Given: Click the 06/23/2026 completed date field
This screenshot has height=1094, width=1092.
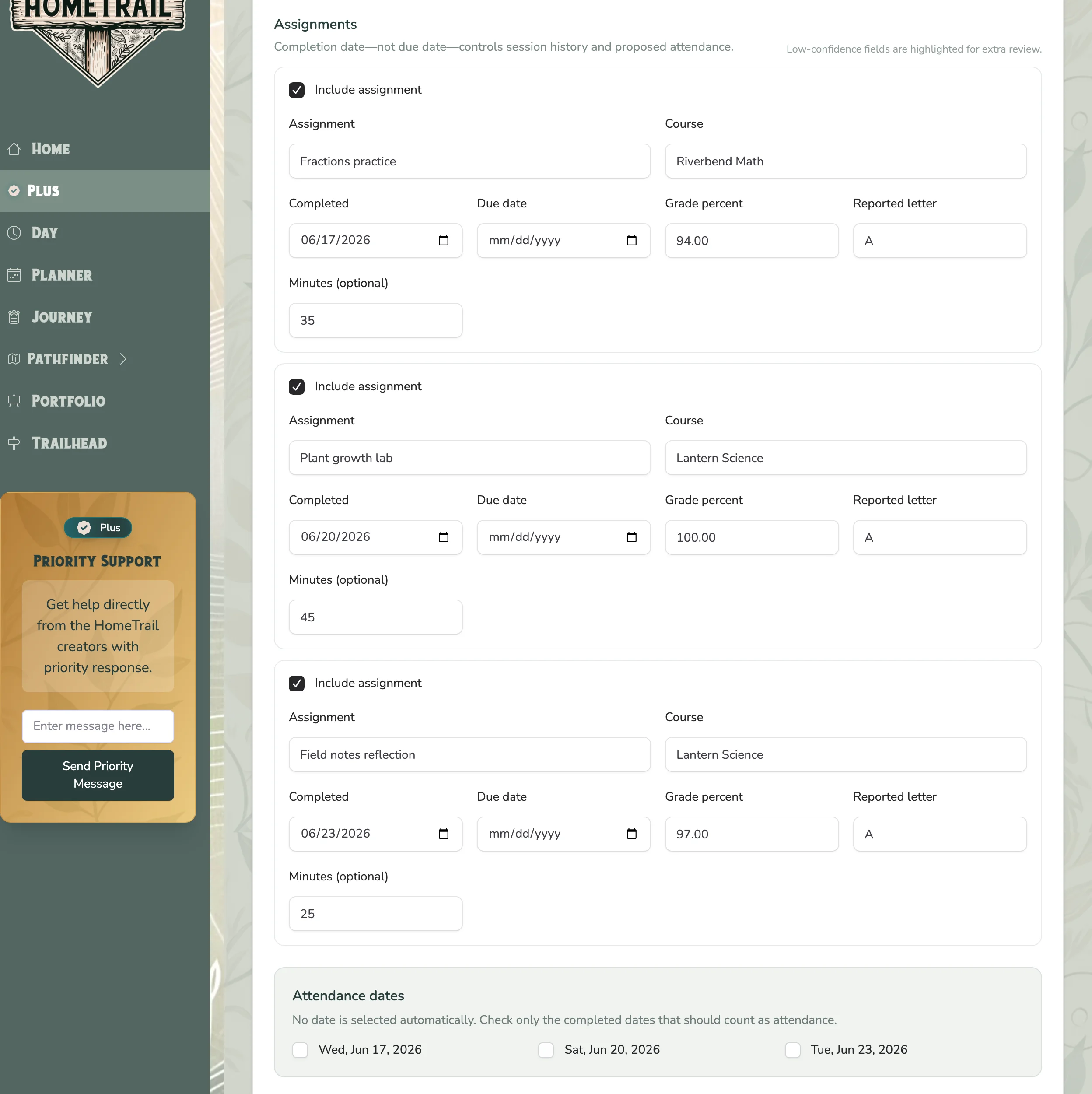Looking at the screenshot, I should click(375, 834).
